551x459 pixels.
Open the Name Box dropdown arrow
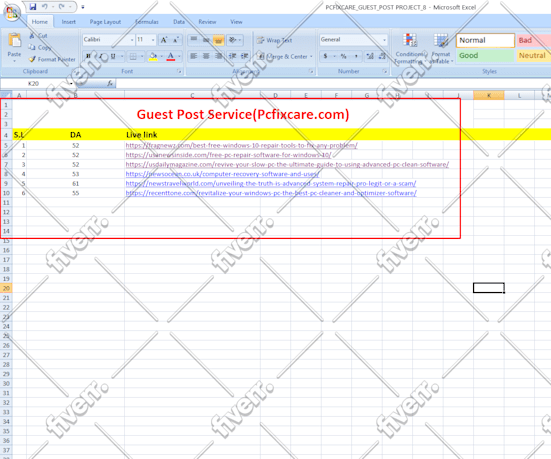pyautogui.click(x=71, y=83)
